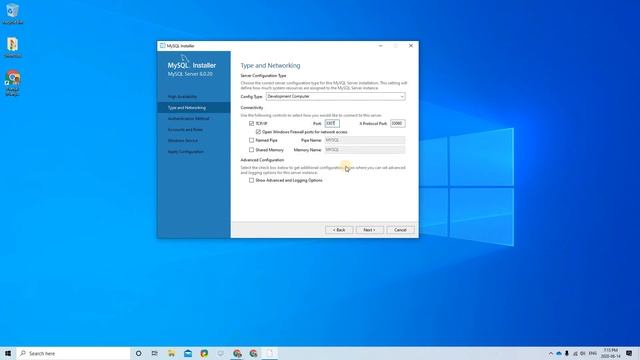This screenshot has height=360, width=640.
Task: Click the Connectivity section label
Action: tap(252, 108)
